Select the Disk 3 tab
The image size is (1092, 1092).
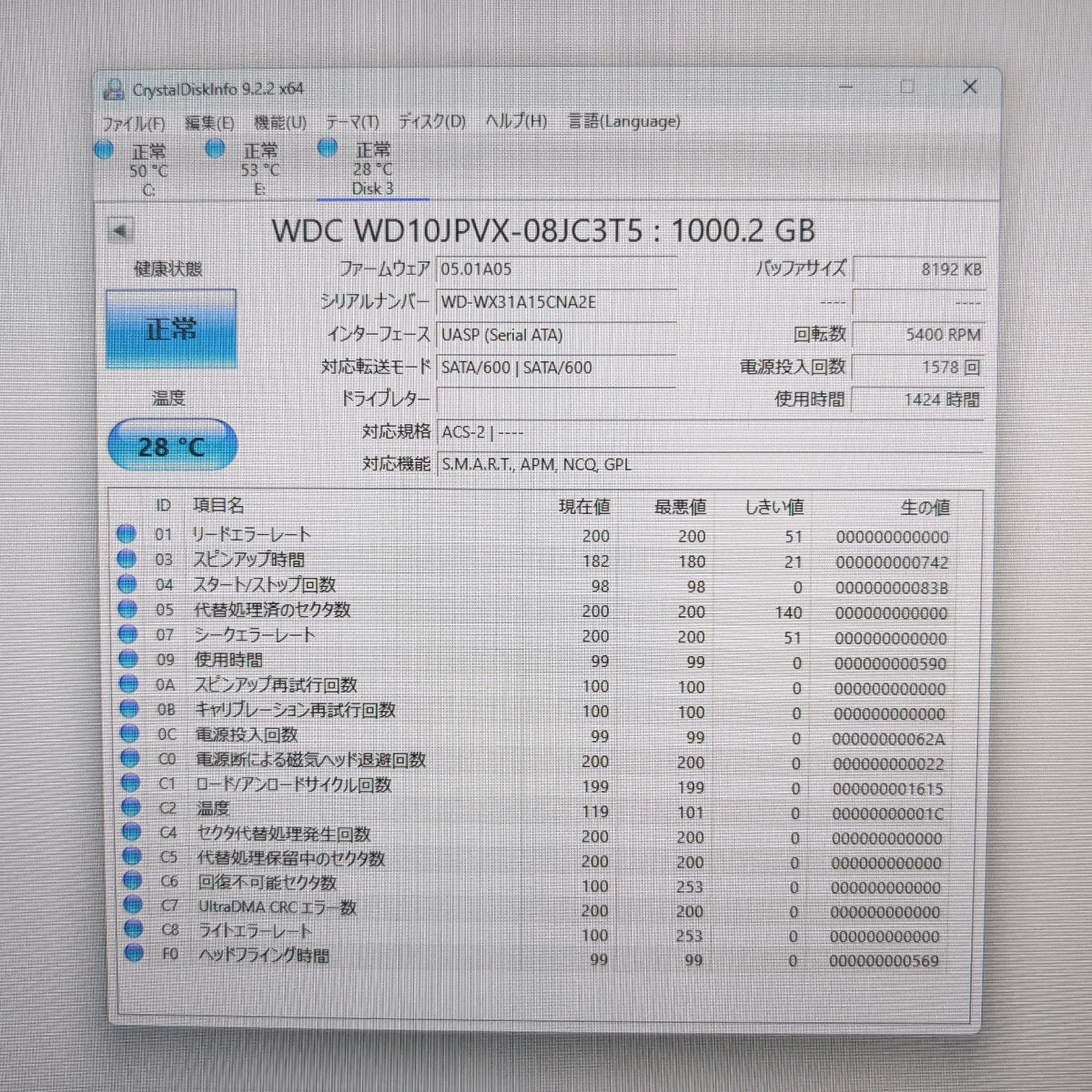coord(373,168)
